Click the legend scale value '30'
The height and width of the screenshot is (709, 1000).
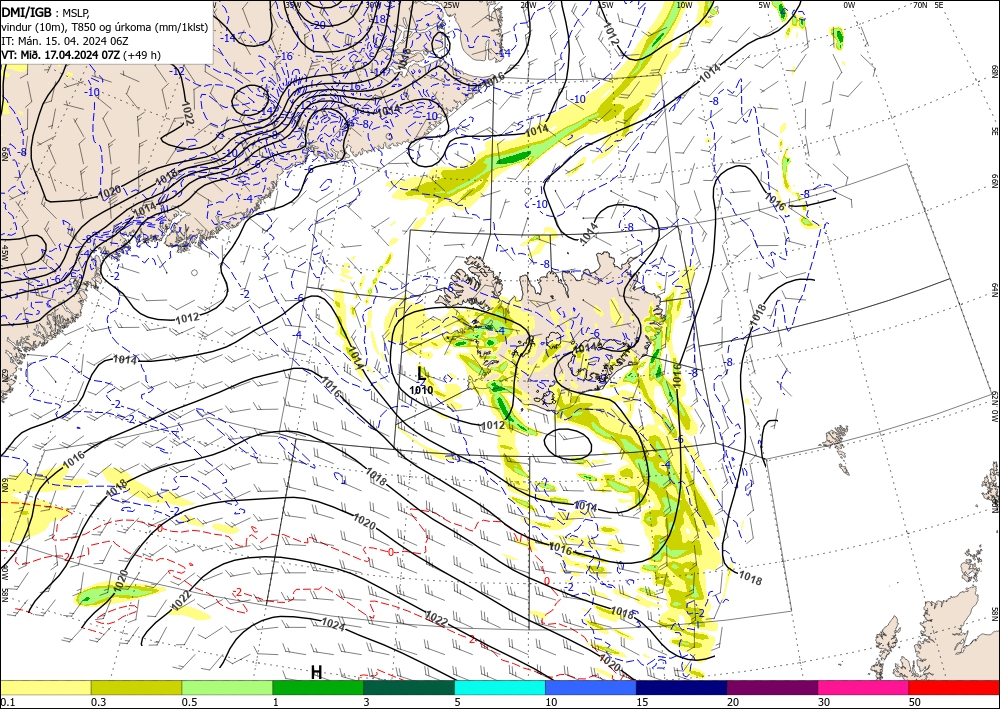(824, 702)
